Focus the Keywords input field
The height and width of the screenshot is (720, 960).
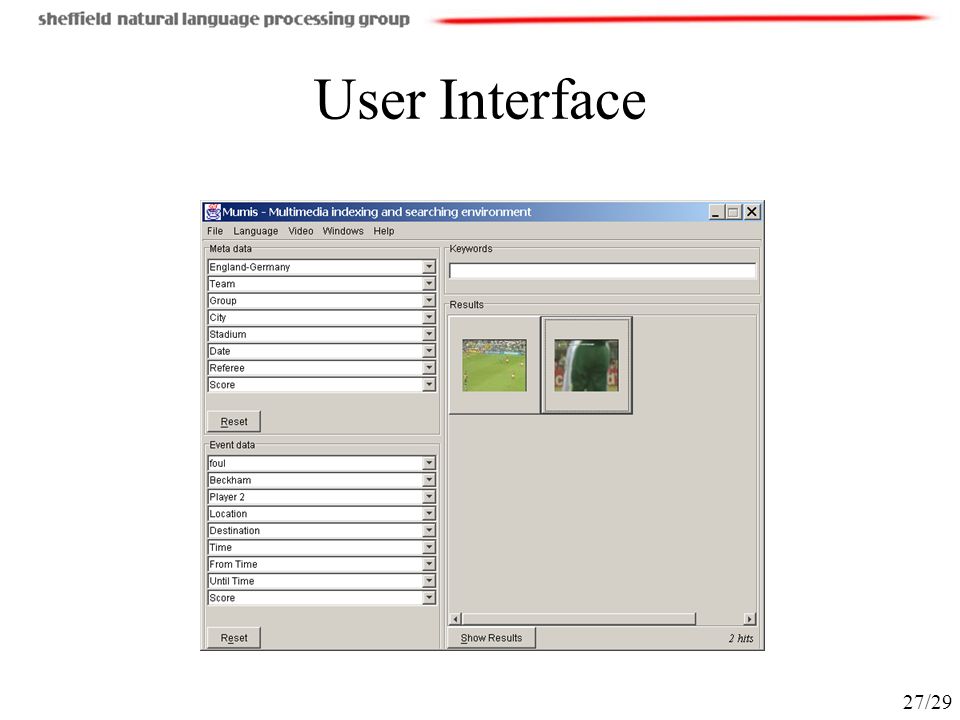coord(602,271)
